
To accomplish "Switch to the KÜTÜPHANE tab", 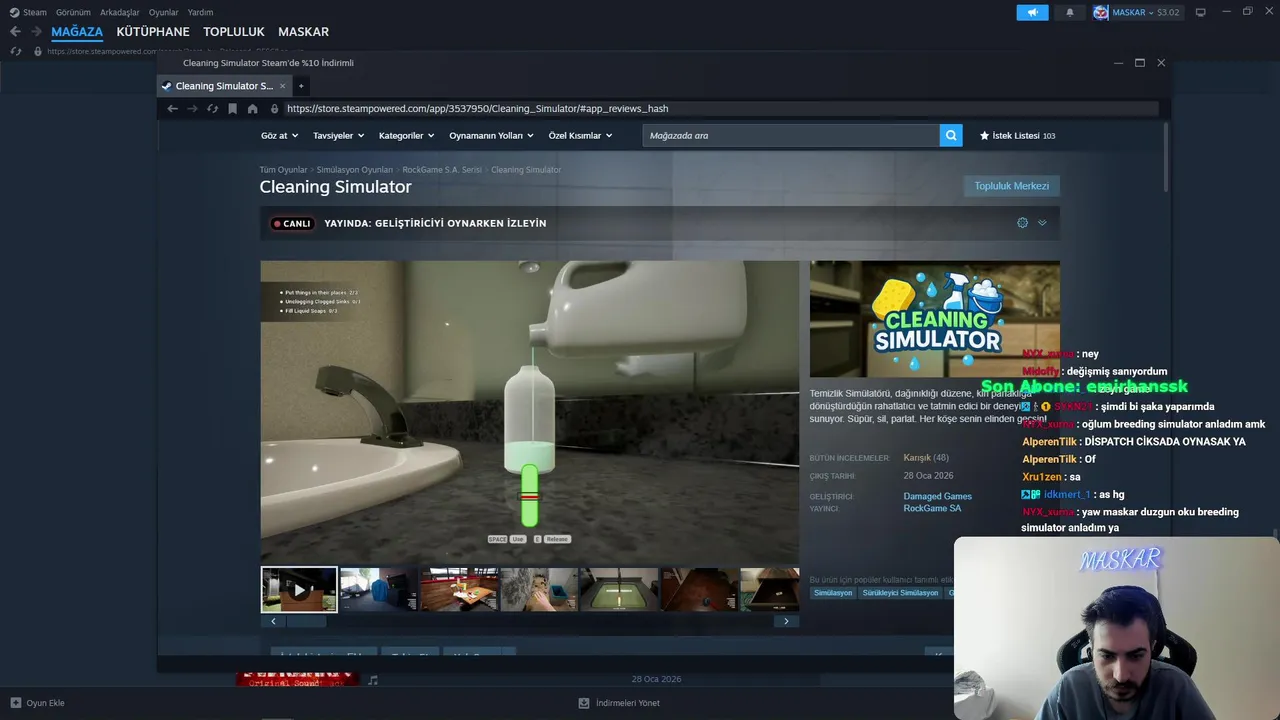I will 153,32.
